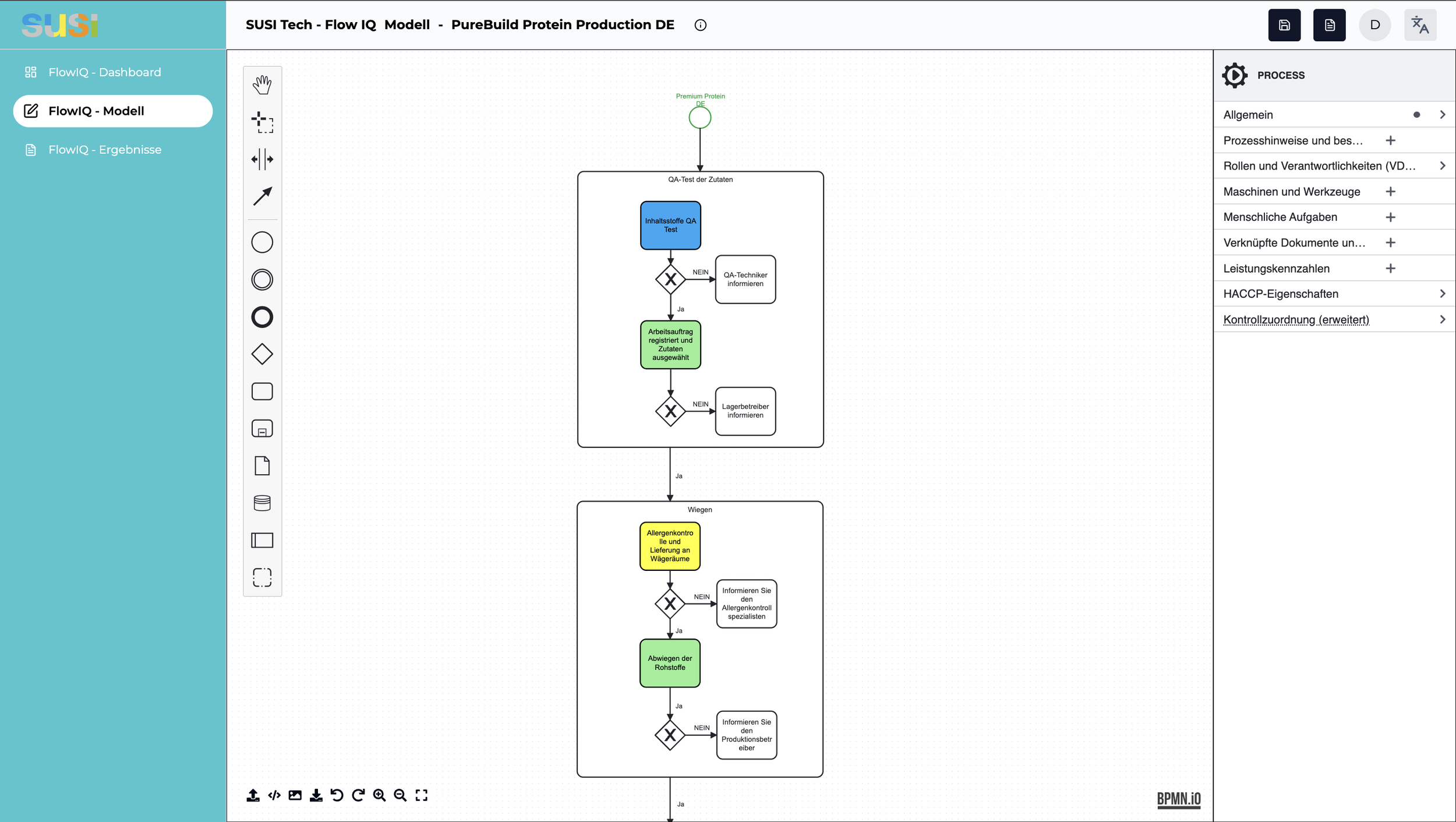This screenshot has height=822, width=1456.
Task: Add entry to Menschliche Aufgaben
Action: pos(1391,217)
